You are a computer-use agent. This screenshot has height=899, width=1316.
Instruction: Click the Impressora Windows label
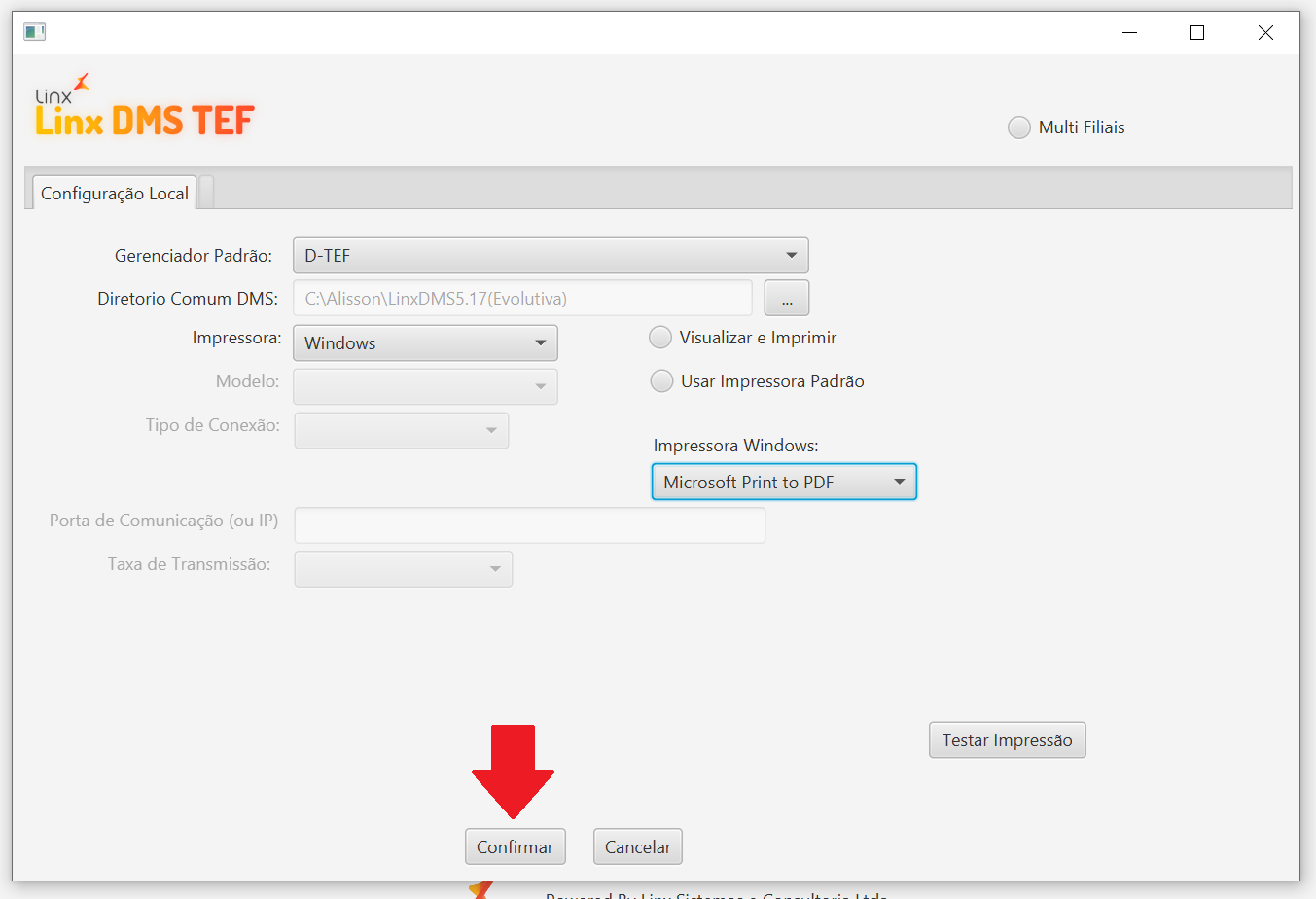pos(736,446)
